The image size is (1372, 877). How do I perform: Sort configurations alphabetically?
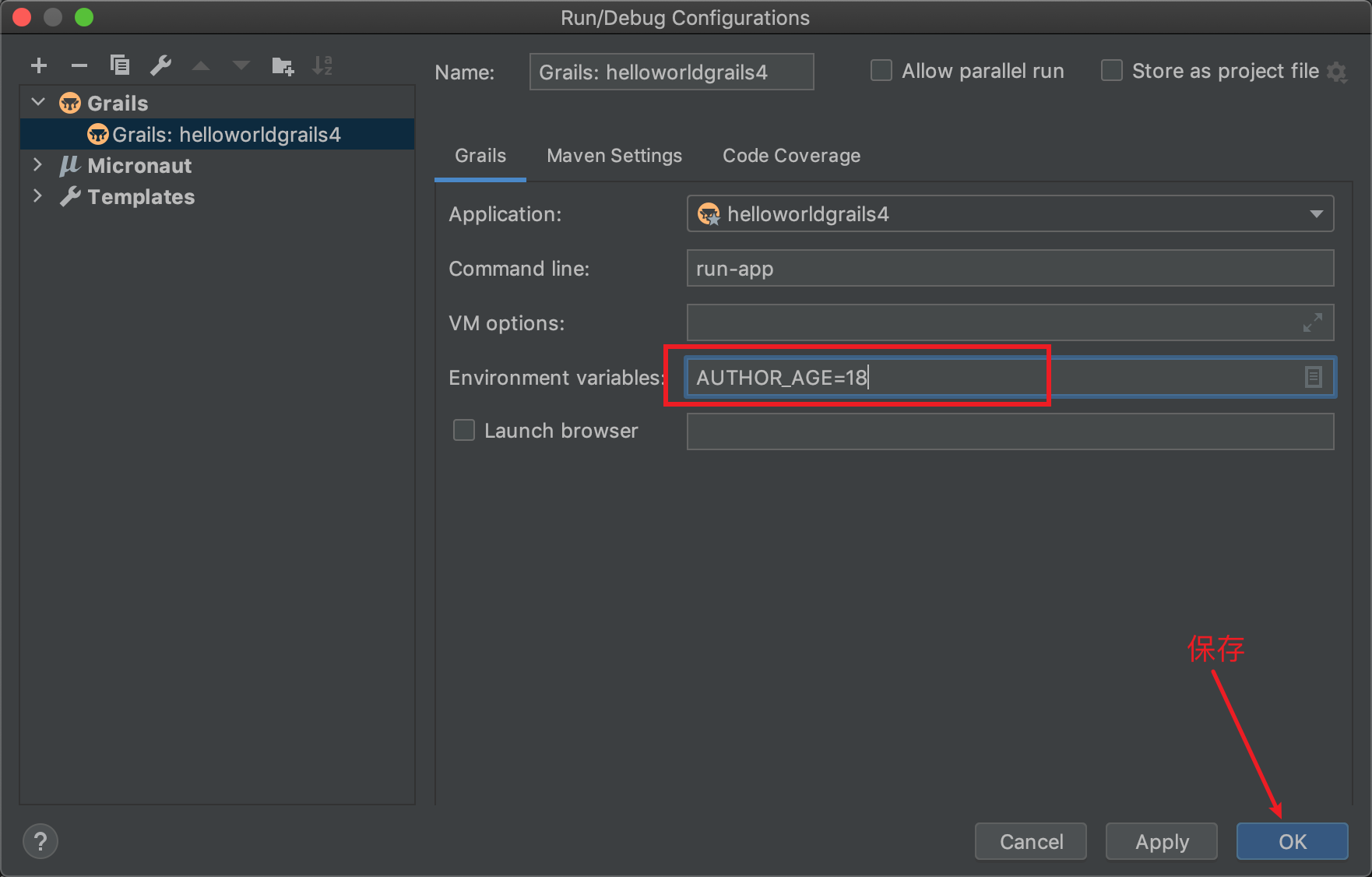[x=322, y=65]
